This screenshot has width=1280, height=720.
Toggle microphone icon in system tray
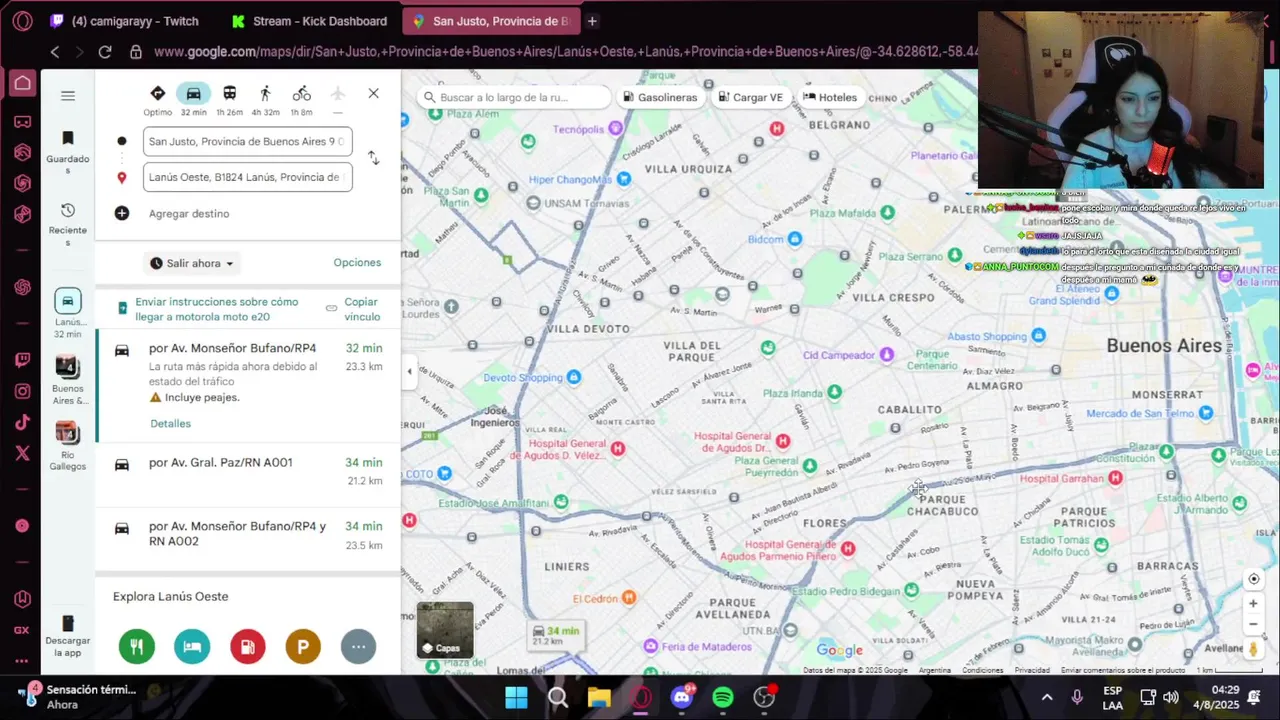(x=1077, y=697)
